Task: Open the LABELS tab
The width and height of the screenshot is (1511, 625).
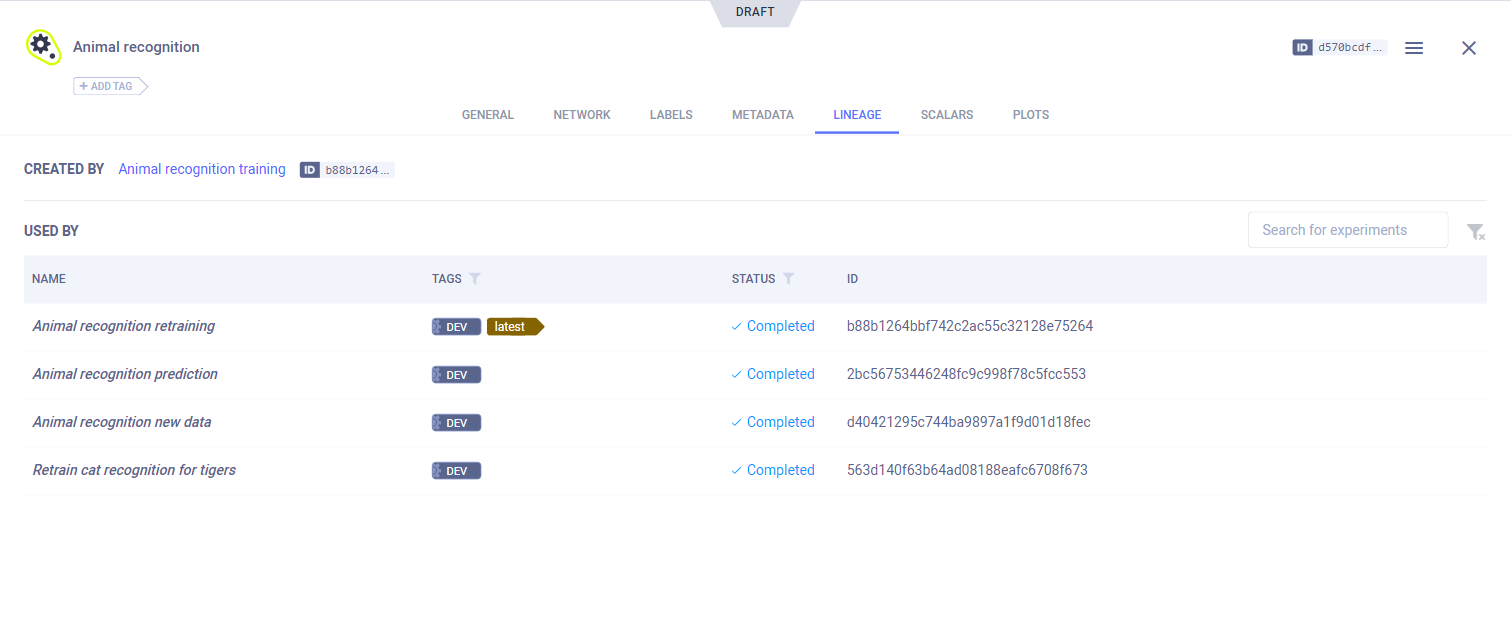Action: click(x=671, y=115)
